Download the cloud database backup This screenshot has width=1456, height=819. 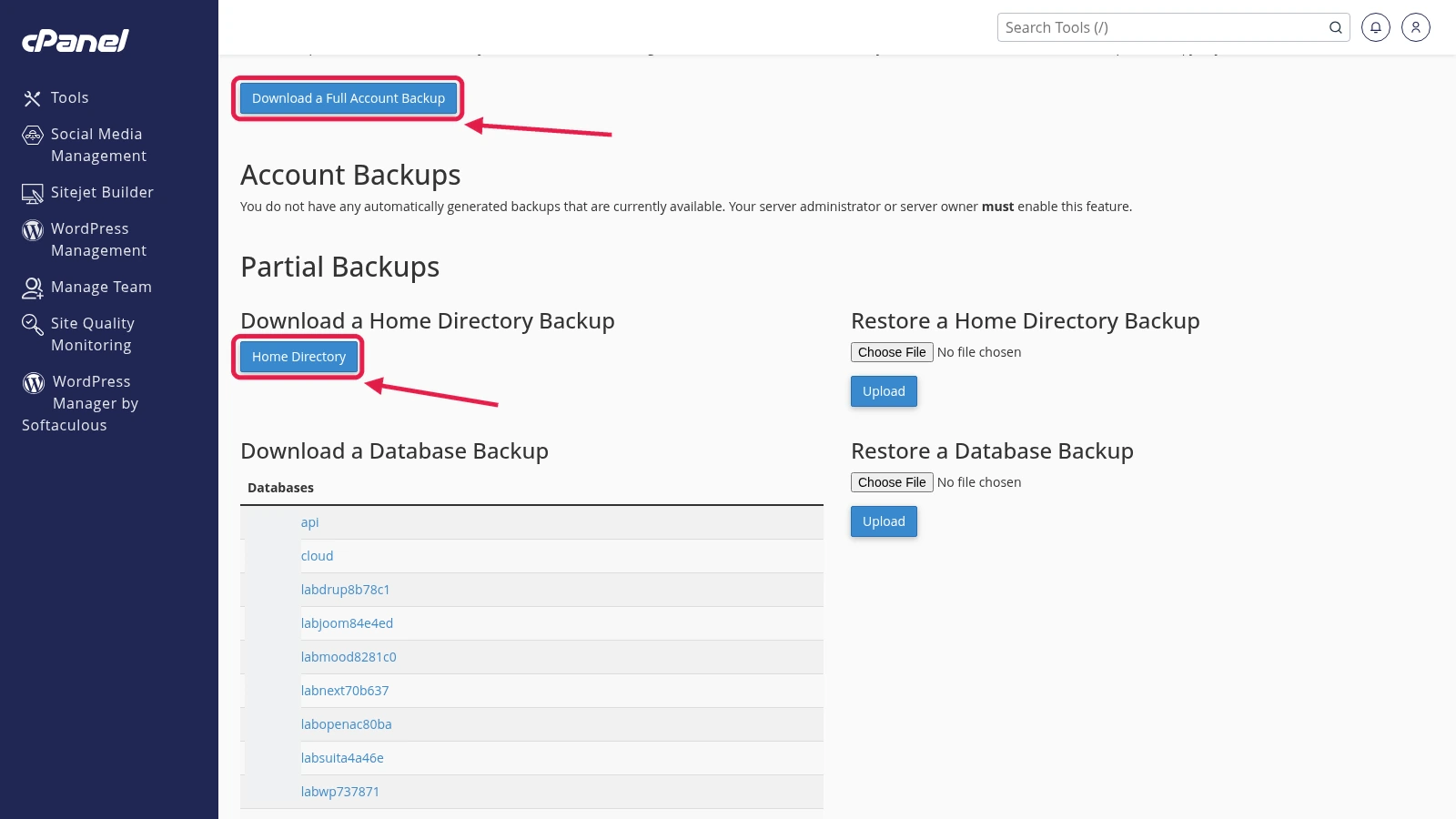coord(317,556)
